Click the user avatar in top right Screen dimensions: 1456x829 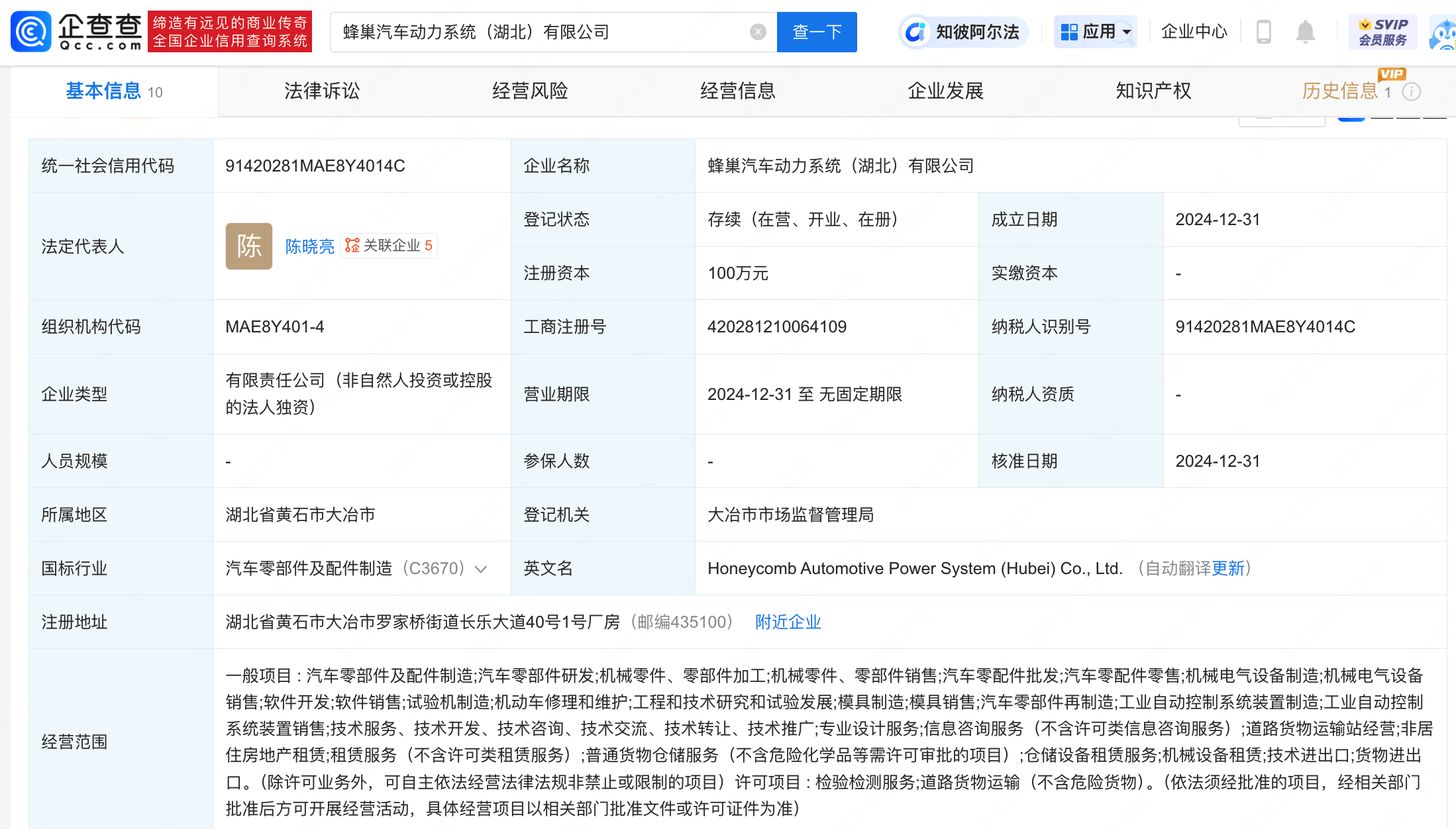pos(1443,33)
